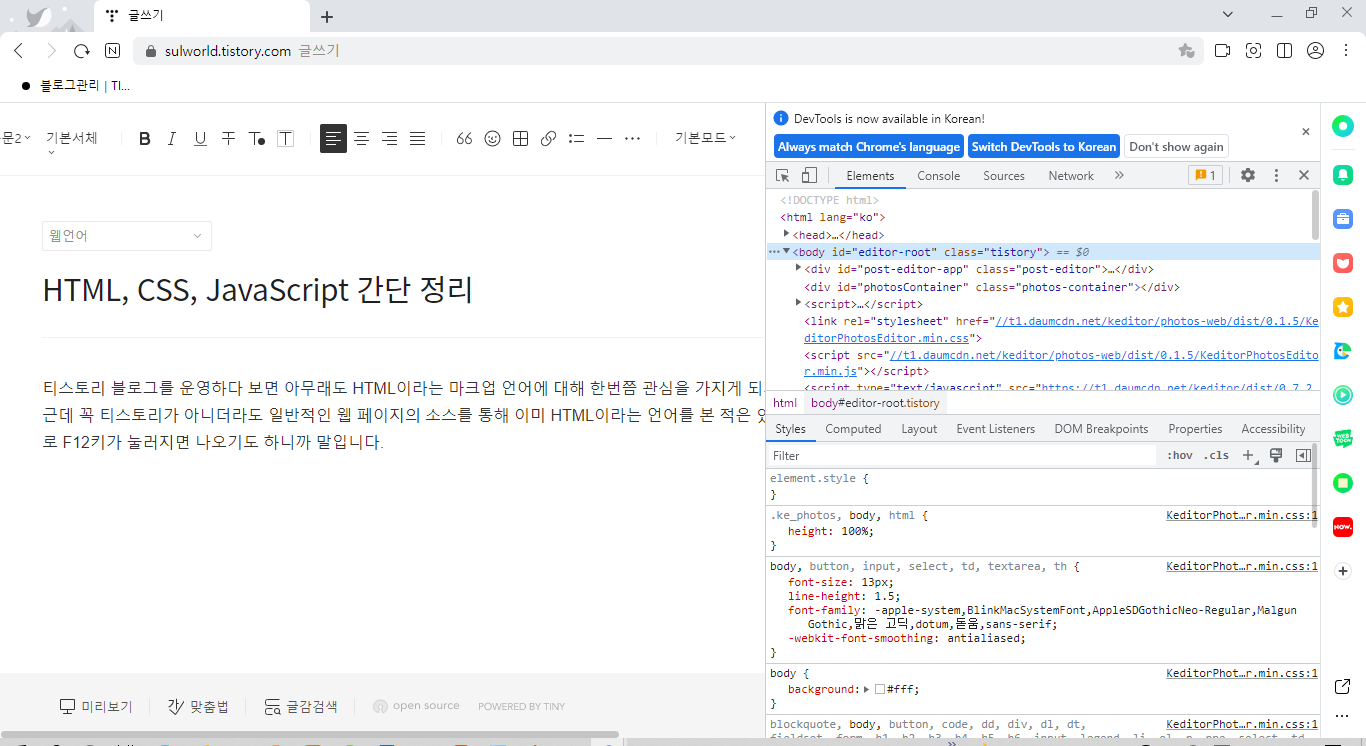1366x746 pixels.
Task: Open the 웹언어 category dropdown
Action: tap(127, 236)
